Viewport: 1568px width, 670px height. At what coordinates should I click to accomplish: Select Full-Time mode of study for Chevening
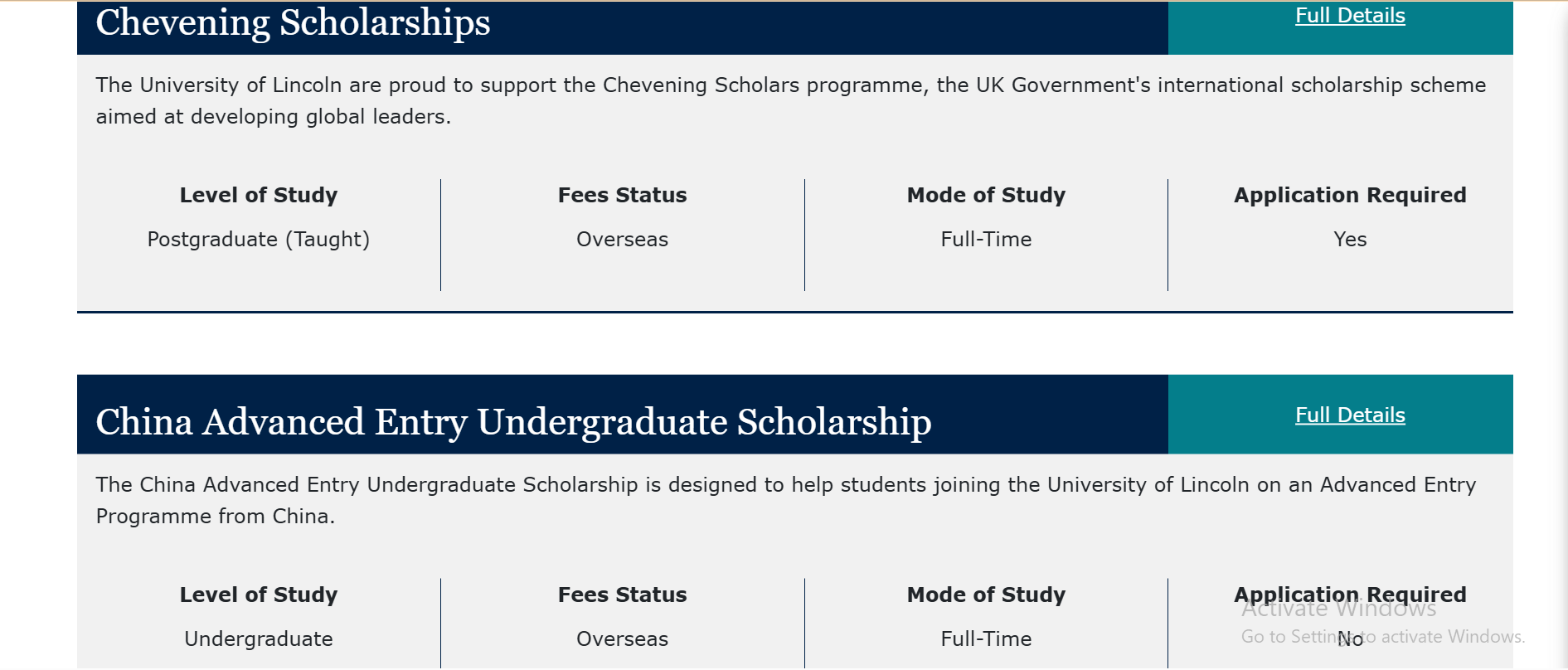985,239
